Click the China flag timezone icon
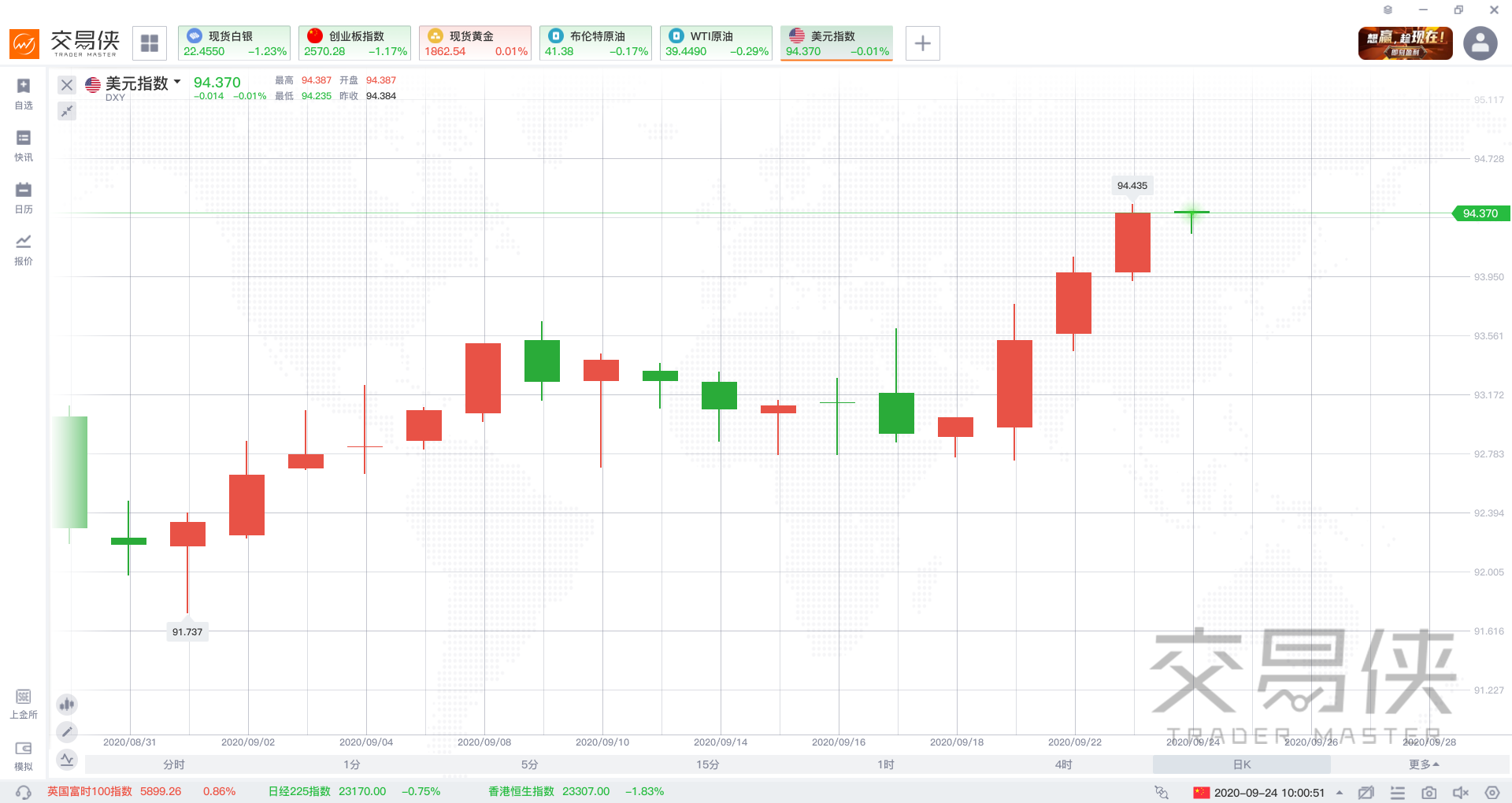The width and height of the screenshot is (1512, 803). (x=1201, y=792)
